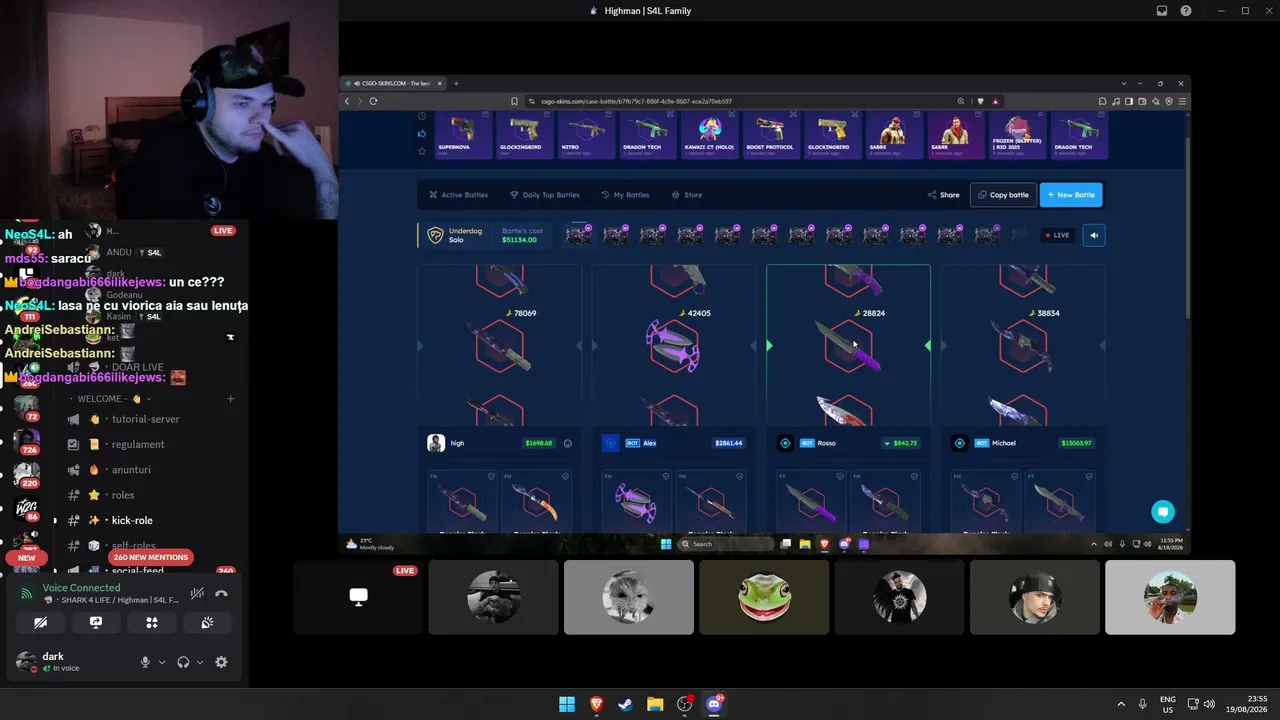Image resolution: width=1280 pixels, height=720 pixels.
Task: Open the soundboard button in voice panel
Action: [207, 622]
